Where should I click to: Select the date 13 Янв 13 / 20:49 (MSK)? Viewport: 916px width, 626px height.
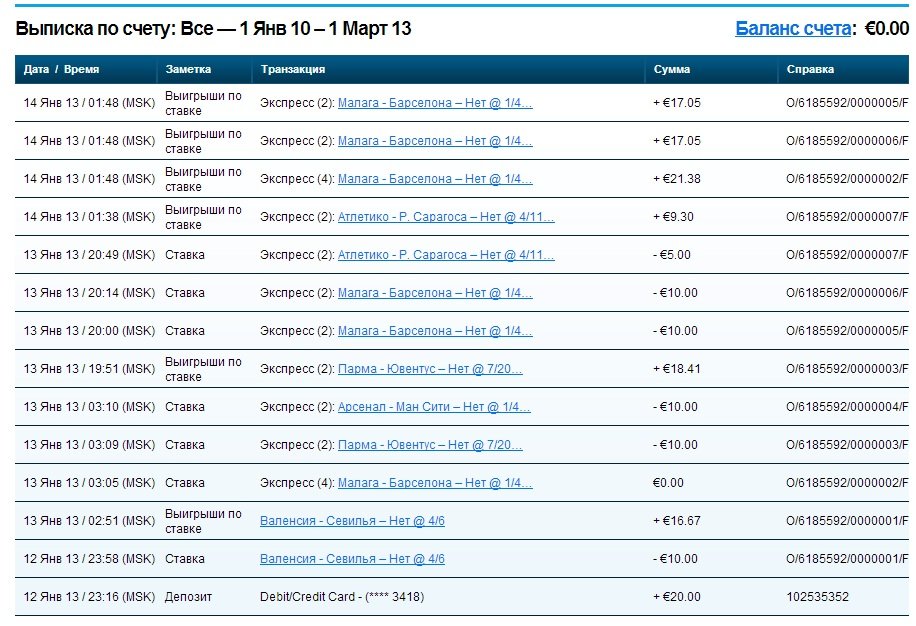[x=89, y=255]
